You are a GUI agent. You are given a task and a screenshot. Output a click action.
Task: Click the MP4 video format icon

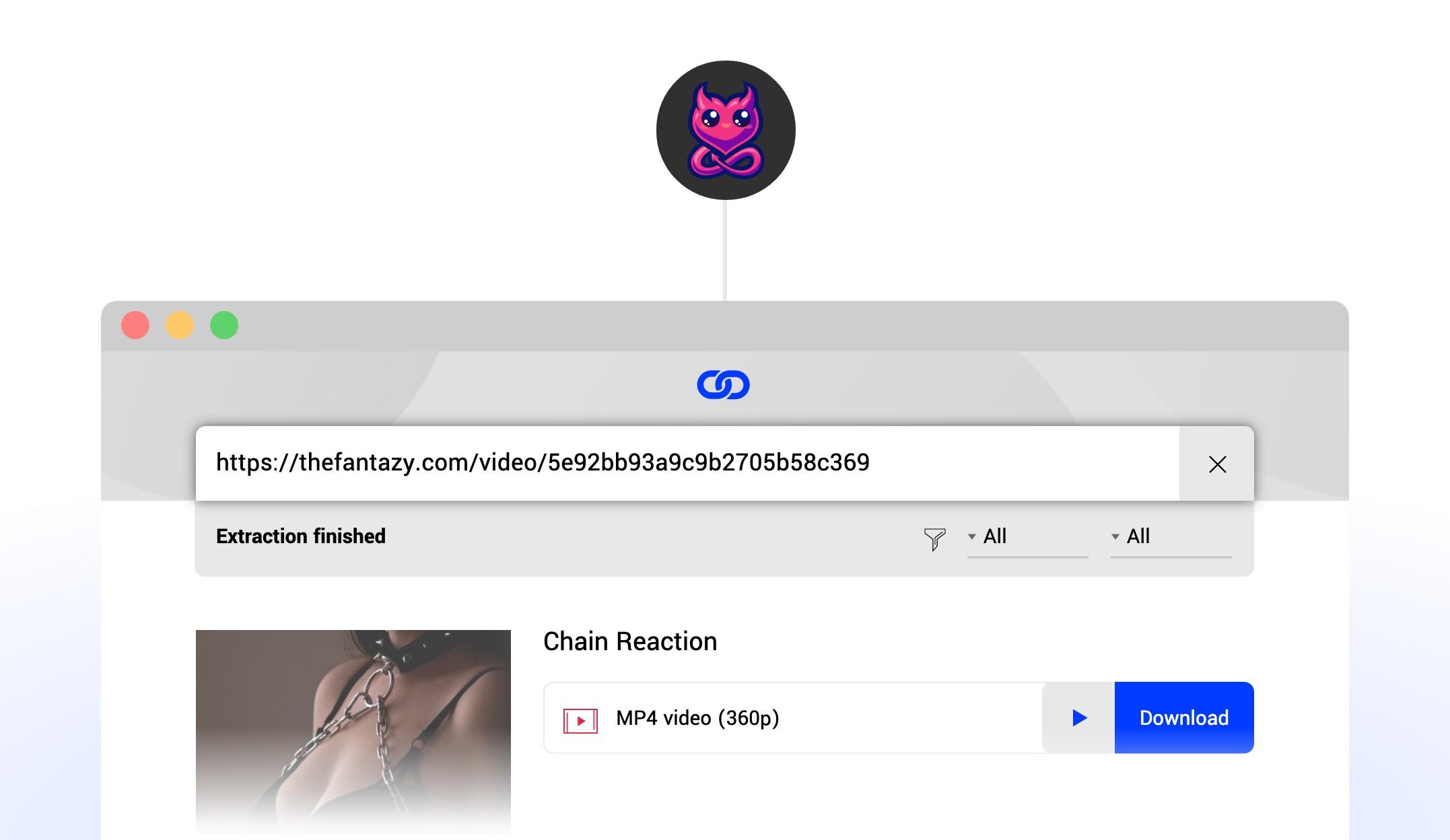[x=580, y=718]
